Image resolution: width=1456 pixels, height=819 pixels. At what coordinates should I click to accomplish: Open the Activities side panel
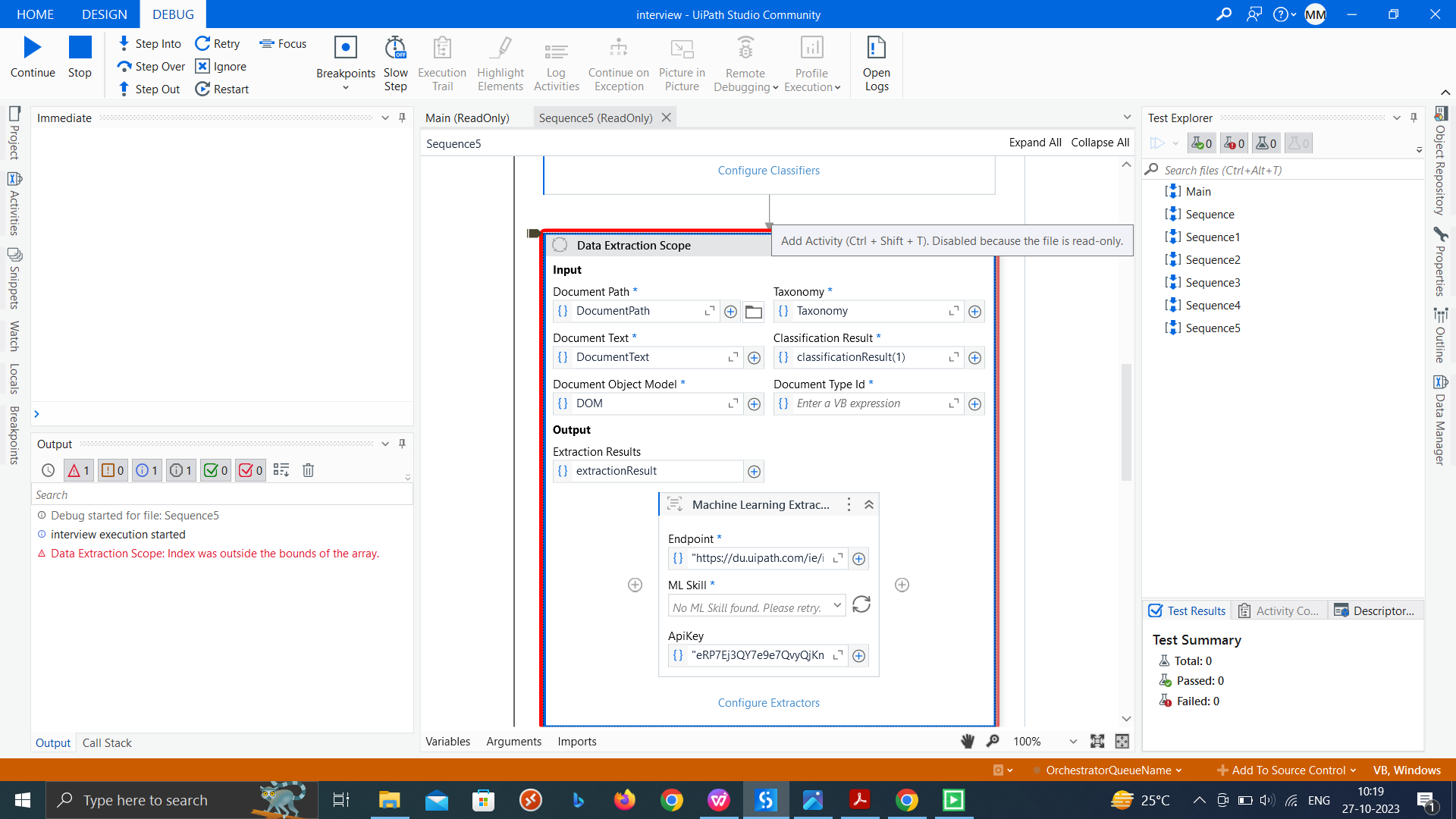(14, 203)
